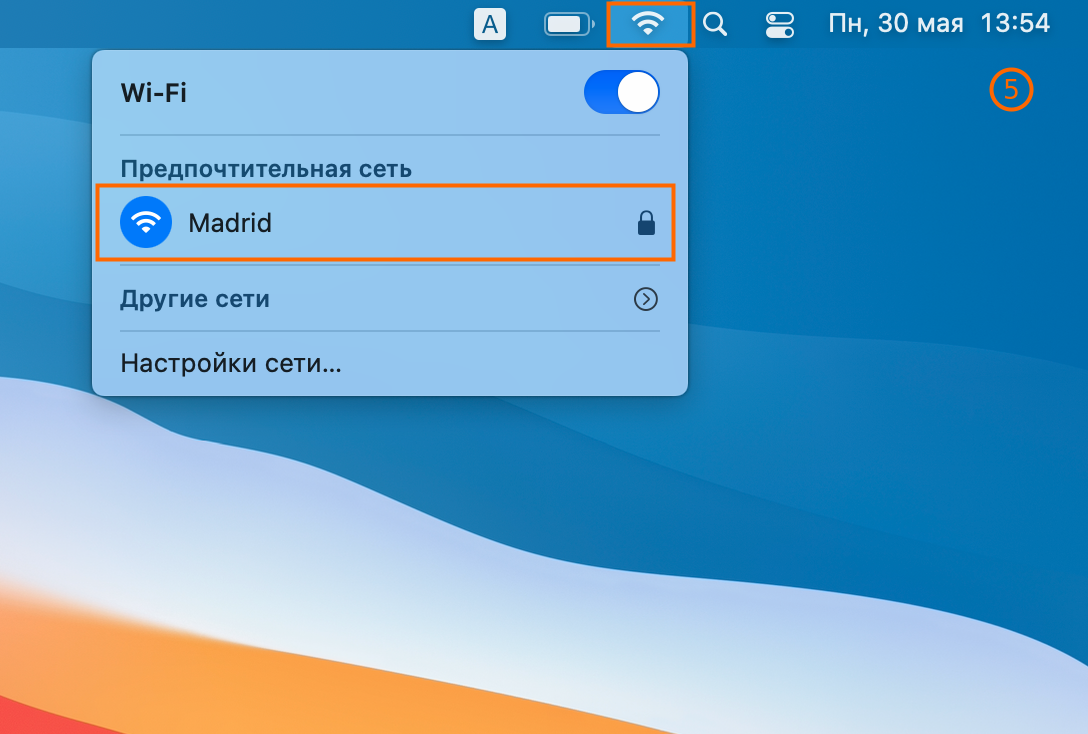This screenshot has height=734, width=1088.
Task: Click the Wi-Fi icon in the menu bar
Action: 649,24
